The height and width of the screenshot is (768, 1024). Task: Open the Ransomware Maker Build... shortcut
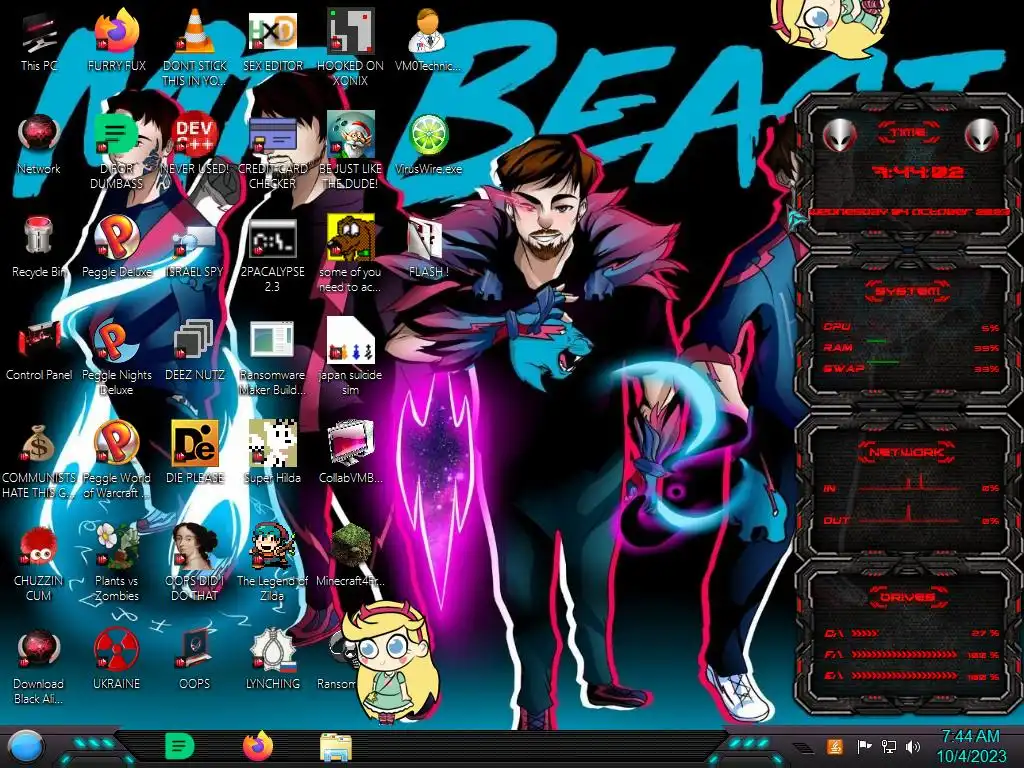[272, 357]
